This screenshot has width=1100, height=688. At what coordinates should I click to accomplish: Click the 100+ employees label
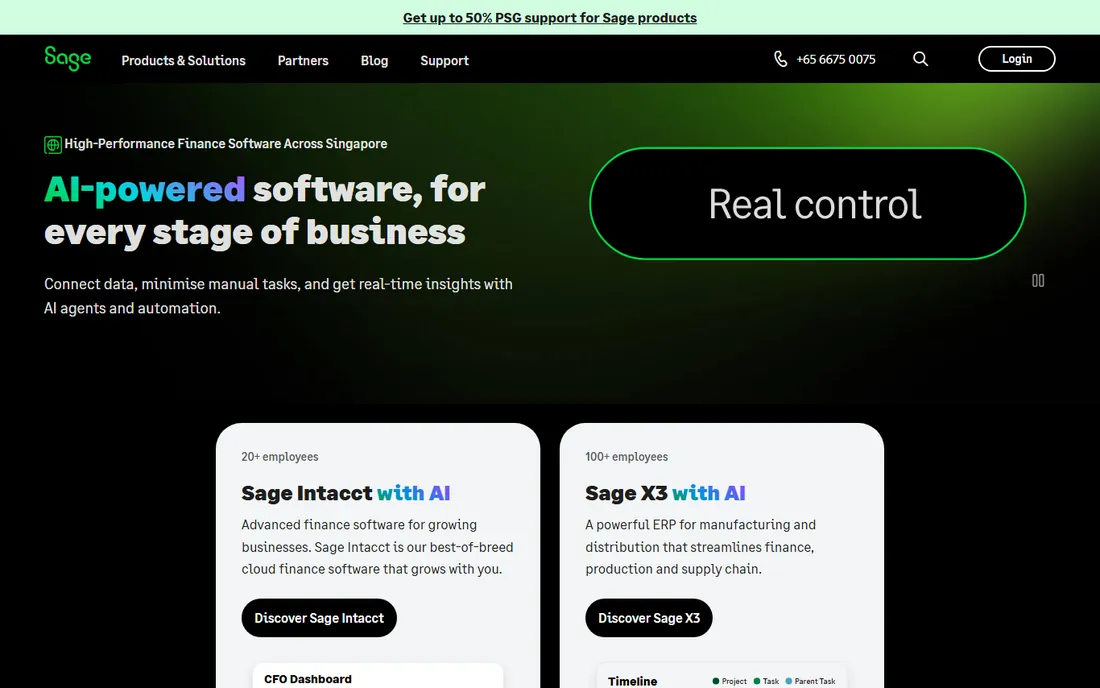626,457
